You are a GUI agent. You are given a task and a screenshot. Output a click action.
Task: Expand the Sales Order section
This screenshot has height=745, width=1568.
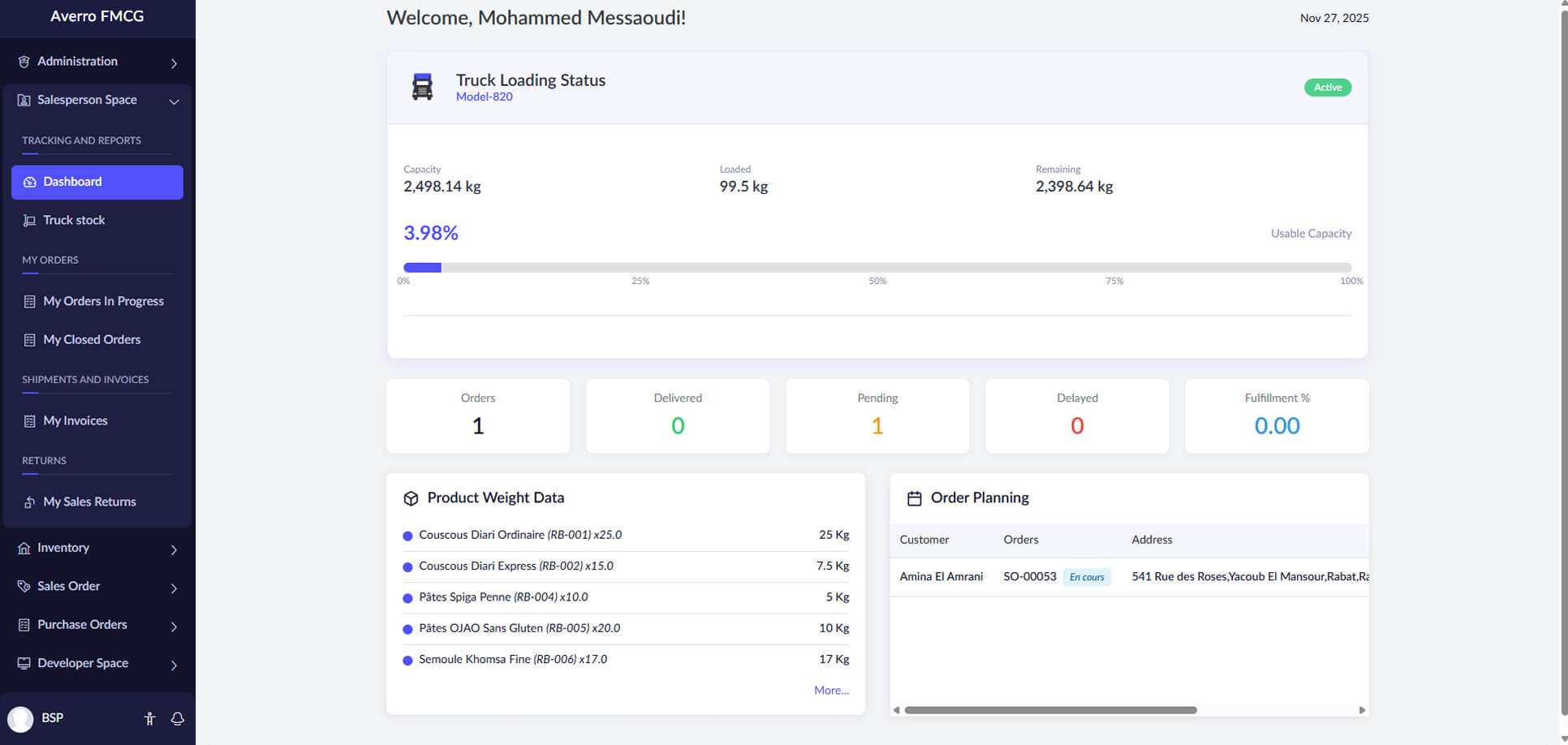tap(97, 586)
